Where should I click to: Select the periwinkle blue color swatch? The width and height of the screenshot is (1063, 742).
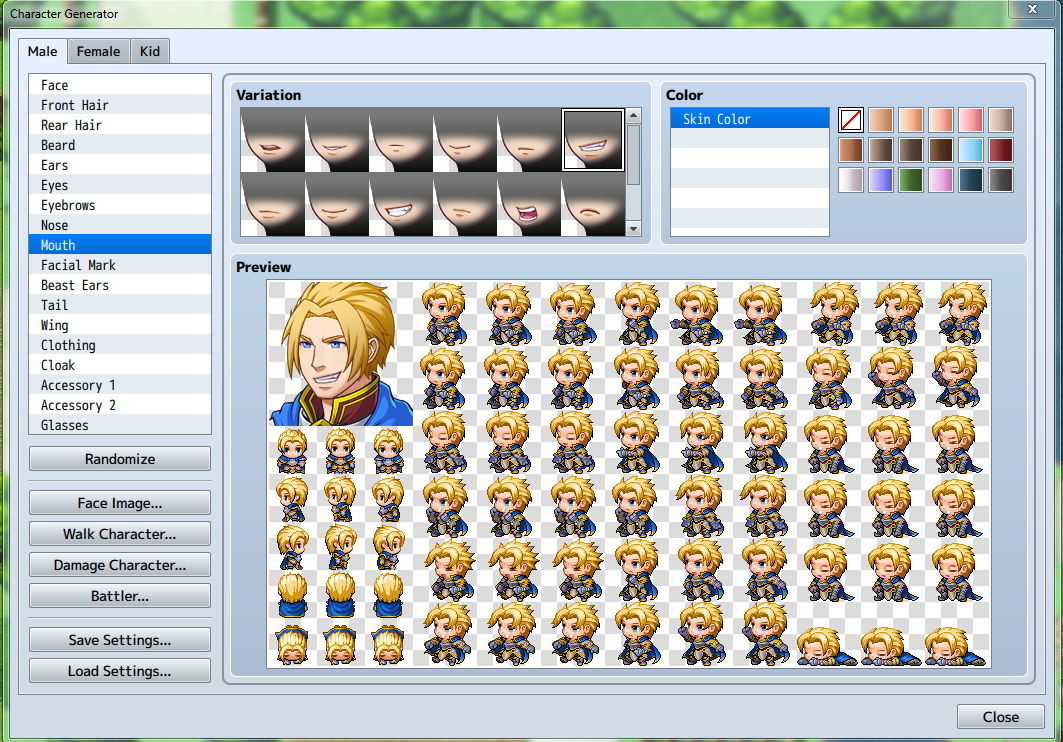881,180
